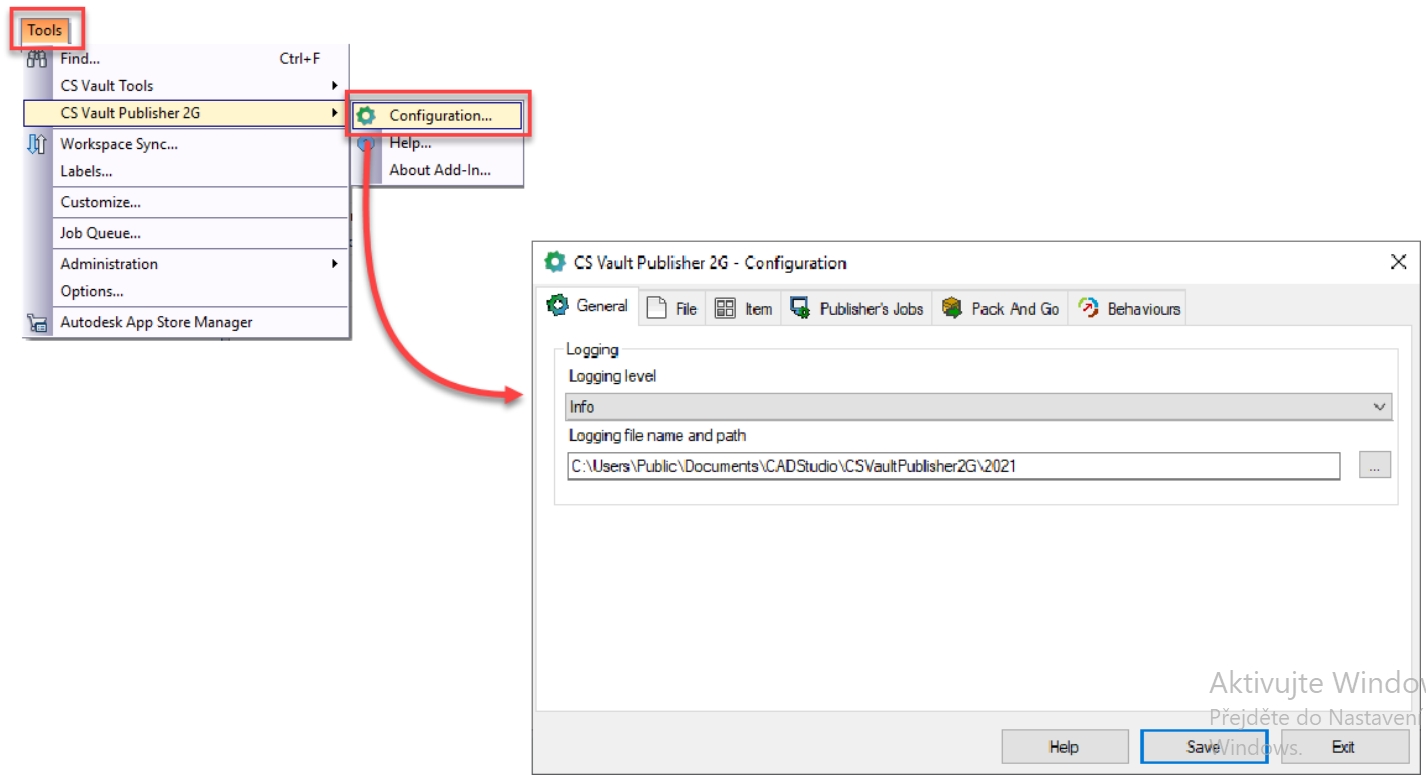Viewport: 1426px width, 779px height.
Task: Switch to the Item tab
Action: click(x=744, y=309)
